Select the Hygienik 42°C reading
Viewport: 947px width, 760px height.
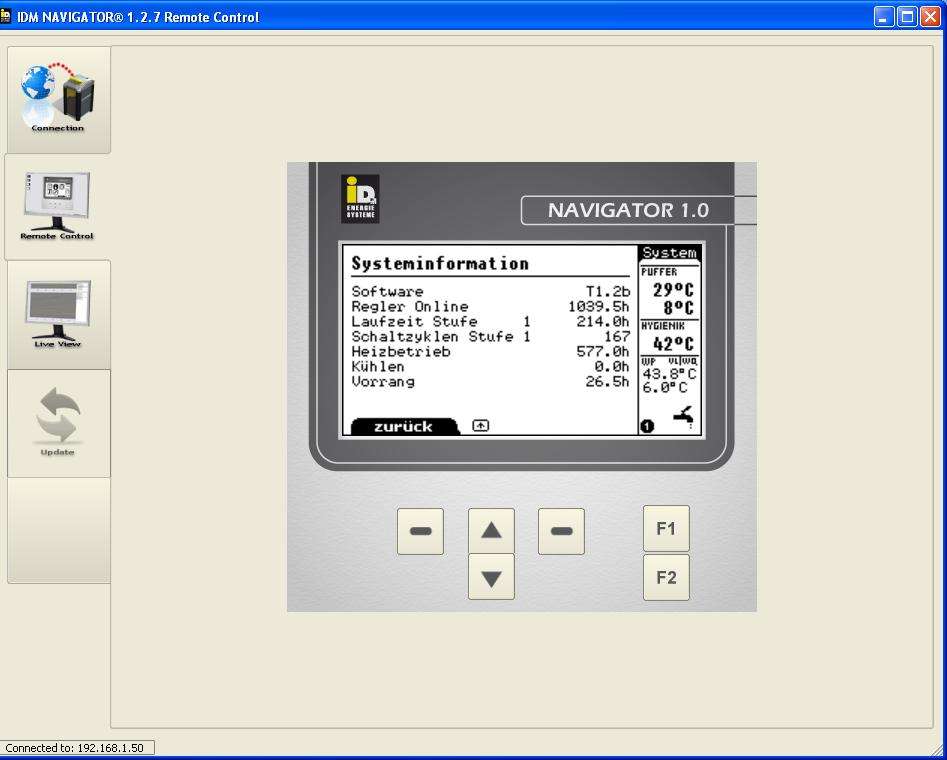673,344
